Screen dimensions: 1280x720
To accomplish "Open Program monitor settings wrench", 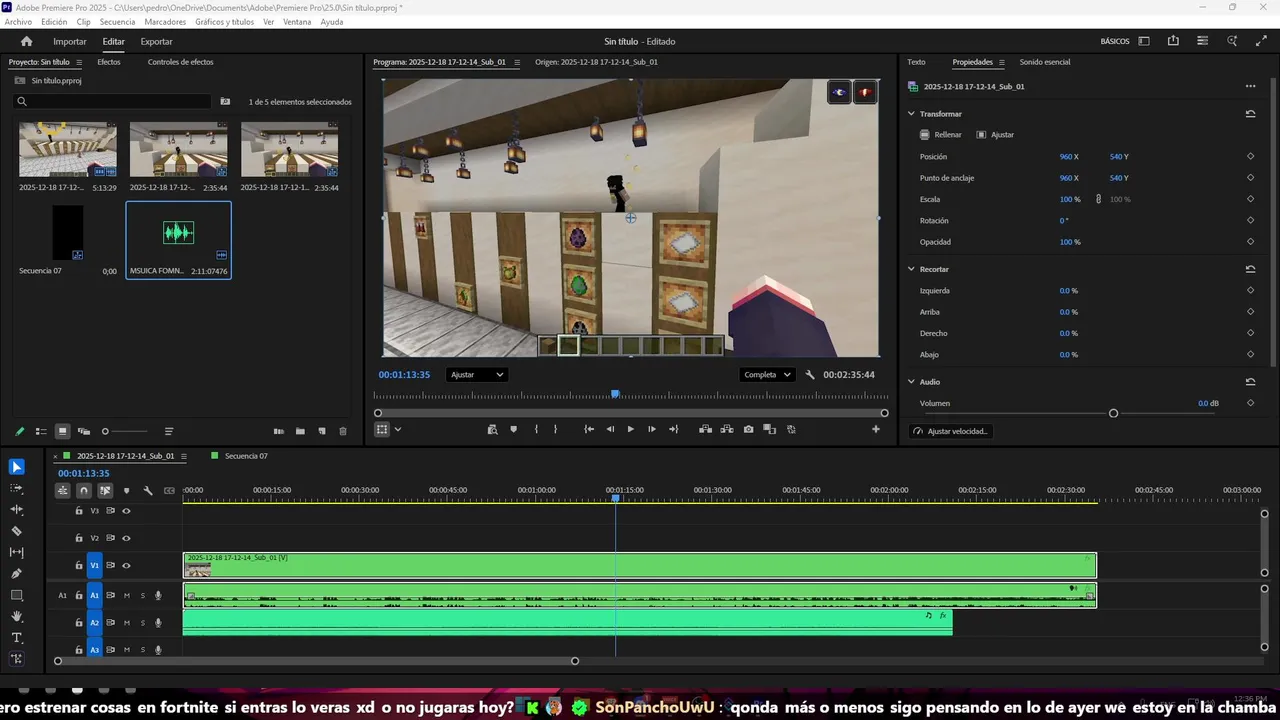I will point(810,375).
